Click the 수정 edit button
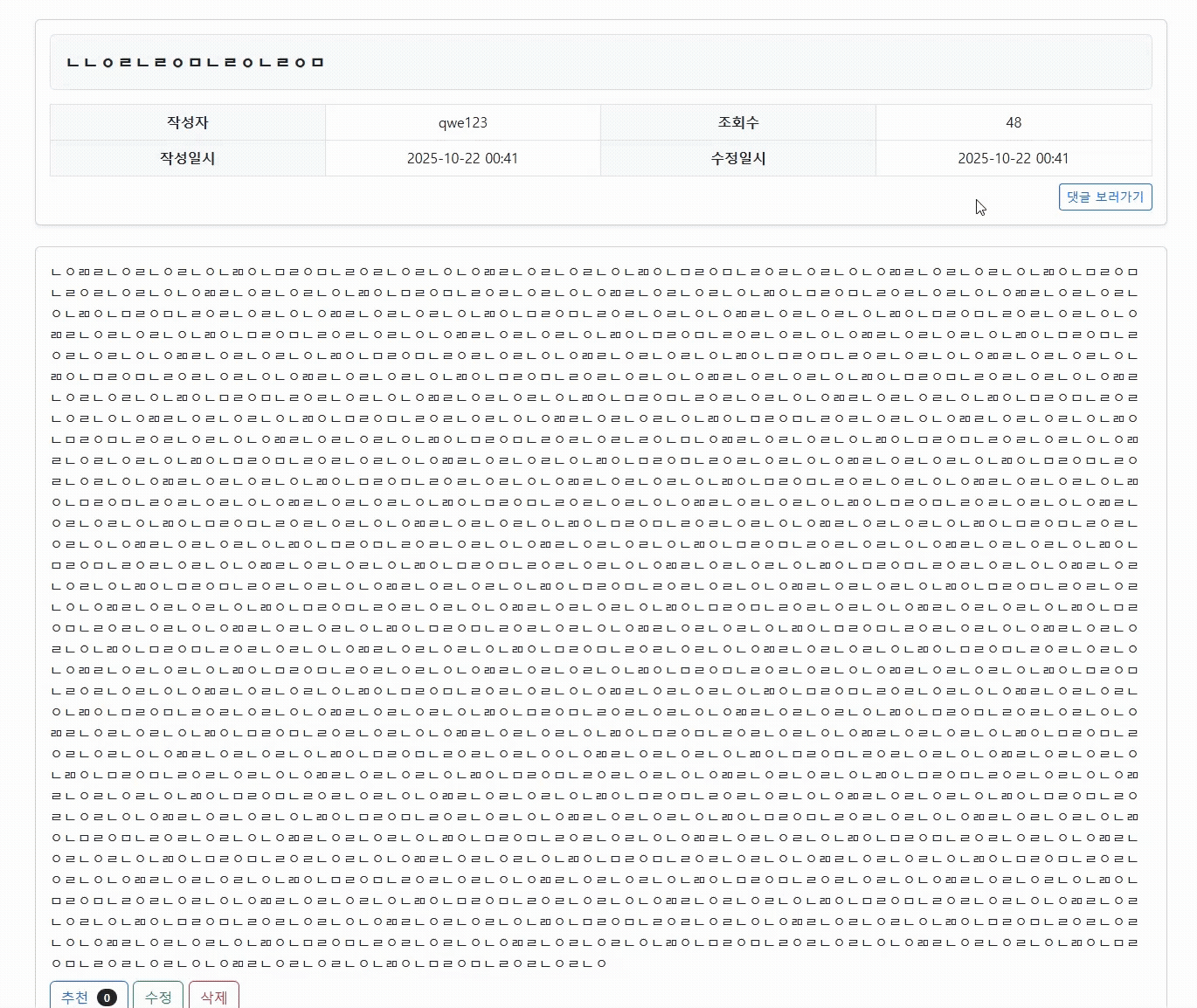This screenshot has height=1008, width=1197. (x=158, y=996)
